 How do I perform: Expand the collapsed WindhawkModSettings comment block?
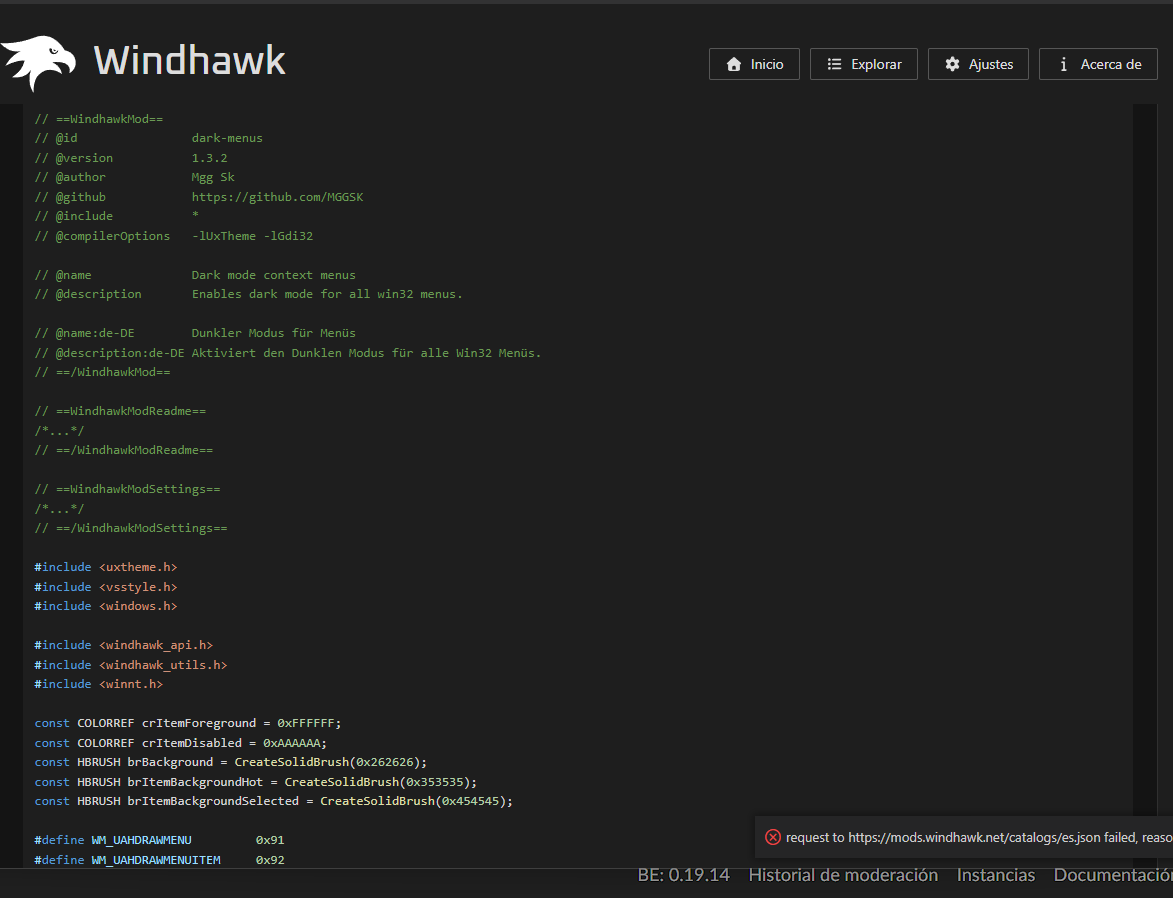click(x=59, y=508)
